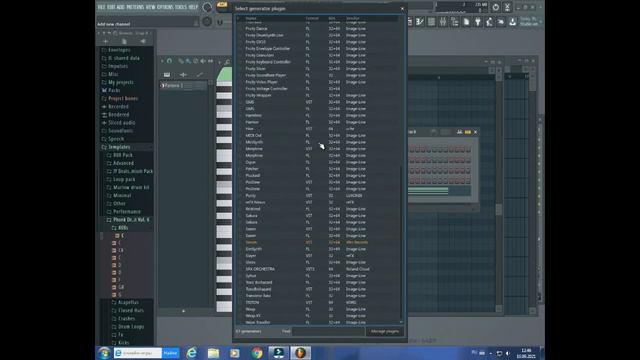Open Windows Start menu

click(x=104, y=353)
